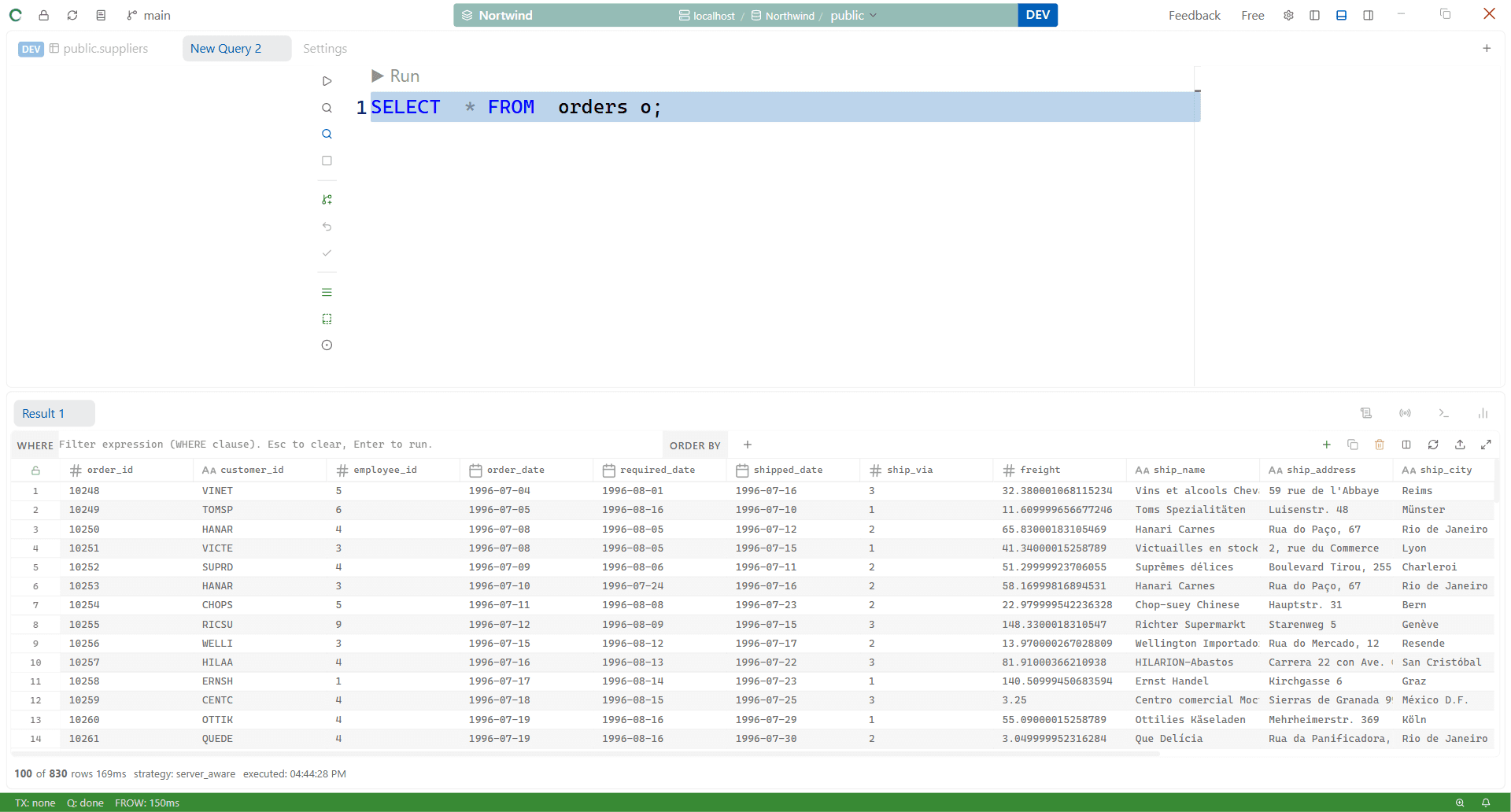Open the terminal prompt icon in results header
The width and height of the screenshot is (1511, 812).
click(x=1443, y=413)
